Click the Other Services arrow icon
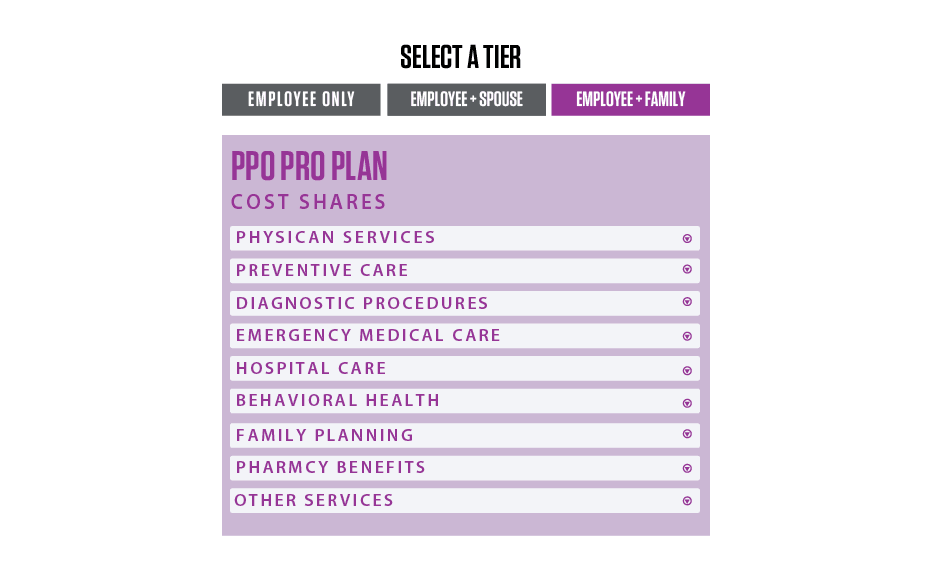Viewport: 932px width, 576px height. (687, 501)
